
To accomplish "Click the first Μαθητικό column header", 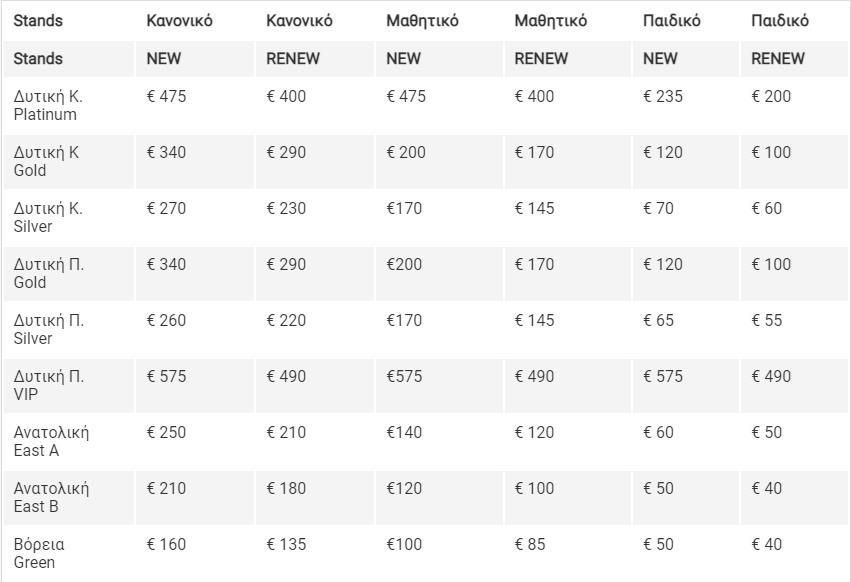I will 422,21.
